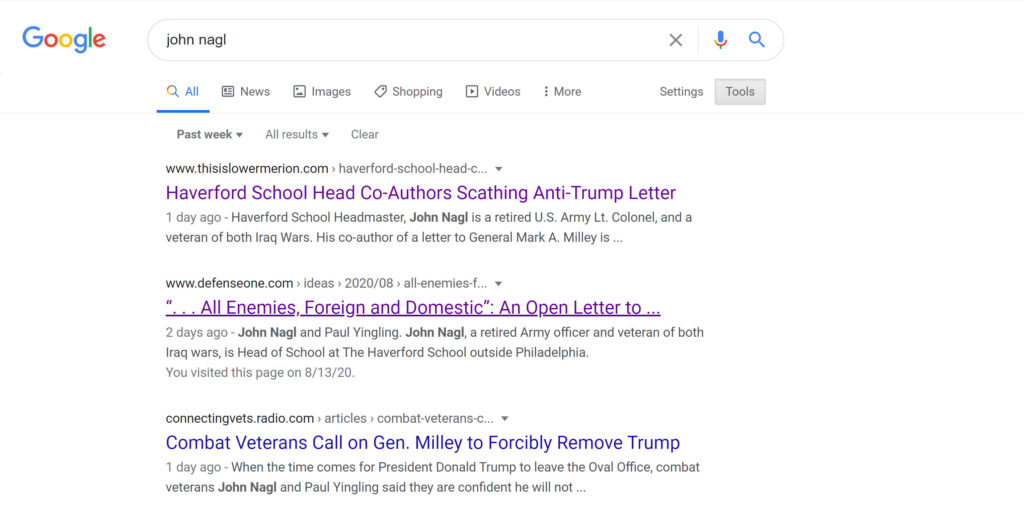
Task: Submit search with magnifying glass icon
Action: coord(756,40)
